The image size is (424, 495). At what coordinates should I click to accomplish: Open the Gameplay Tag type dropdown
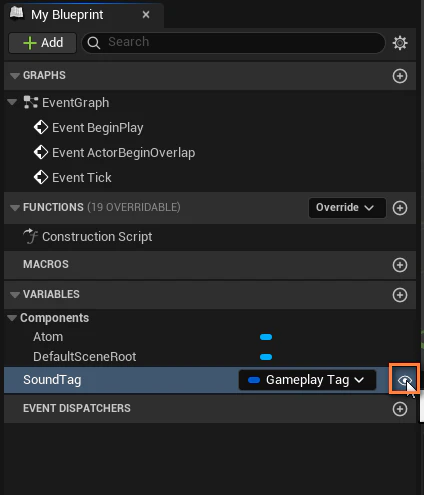(x=307, y=380)
